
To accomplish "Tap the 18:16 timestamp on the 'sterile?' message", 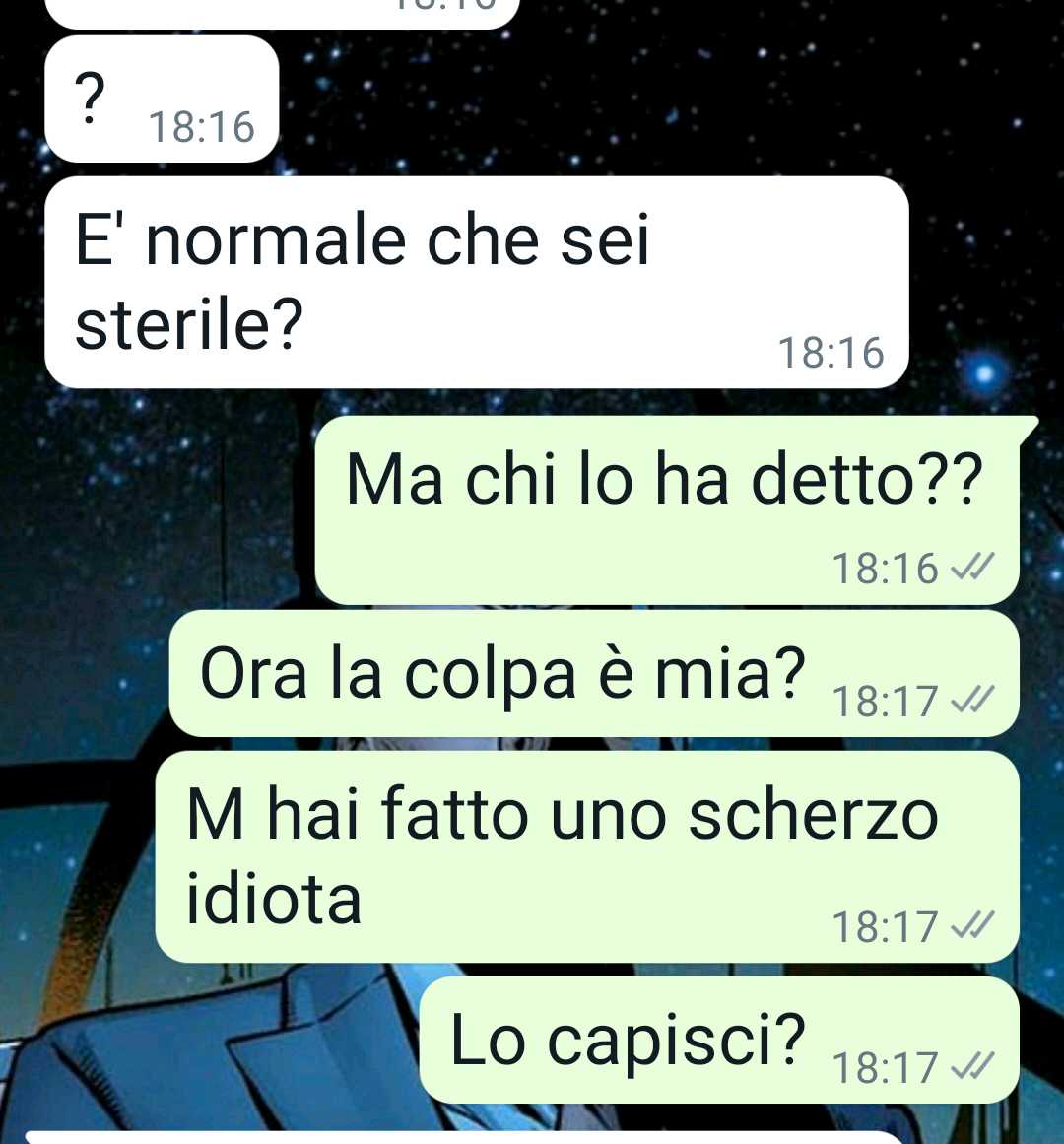I will 831,353.
